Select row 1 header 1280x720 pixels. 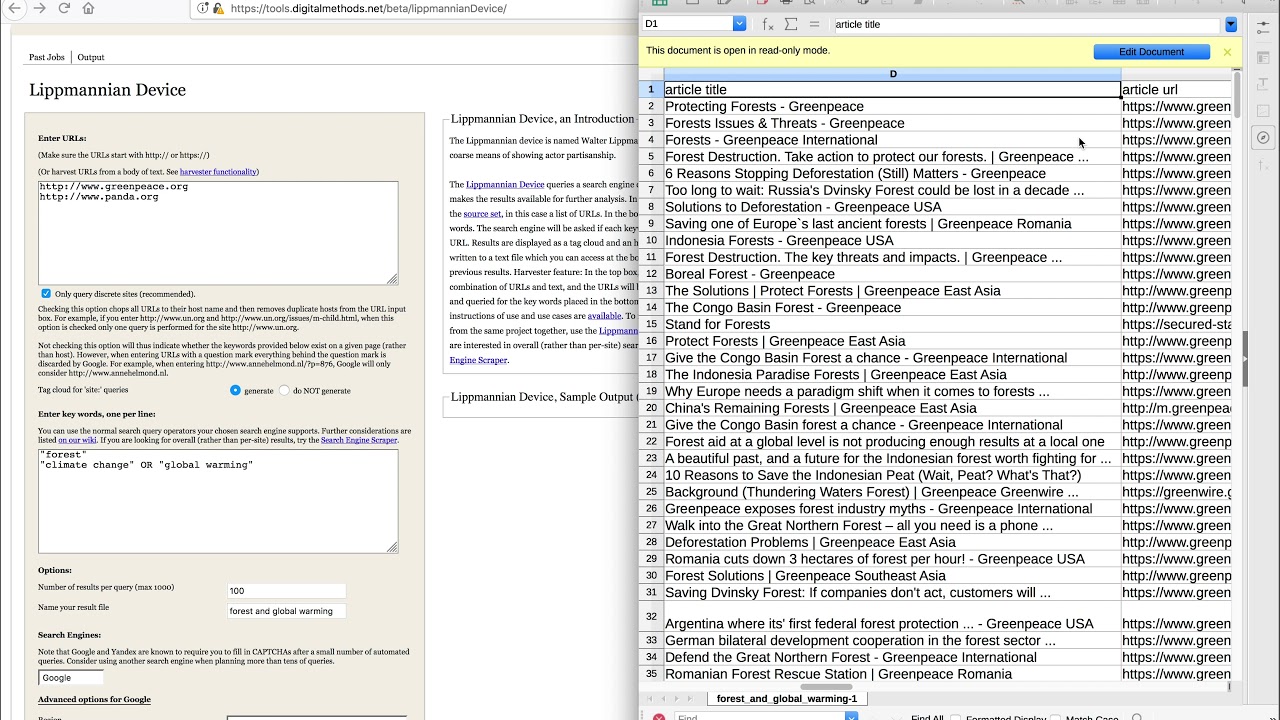[651, 89]
